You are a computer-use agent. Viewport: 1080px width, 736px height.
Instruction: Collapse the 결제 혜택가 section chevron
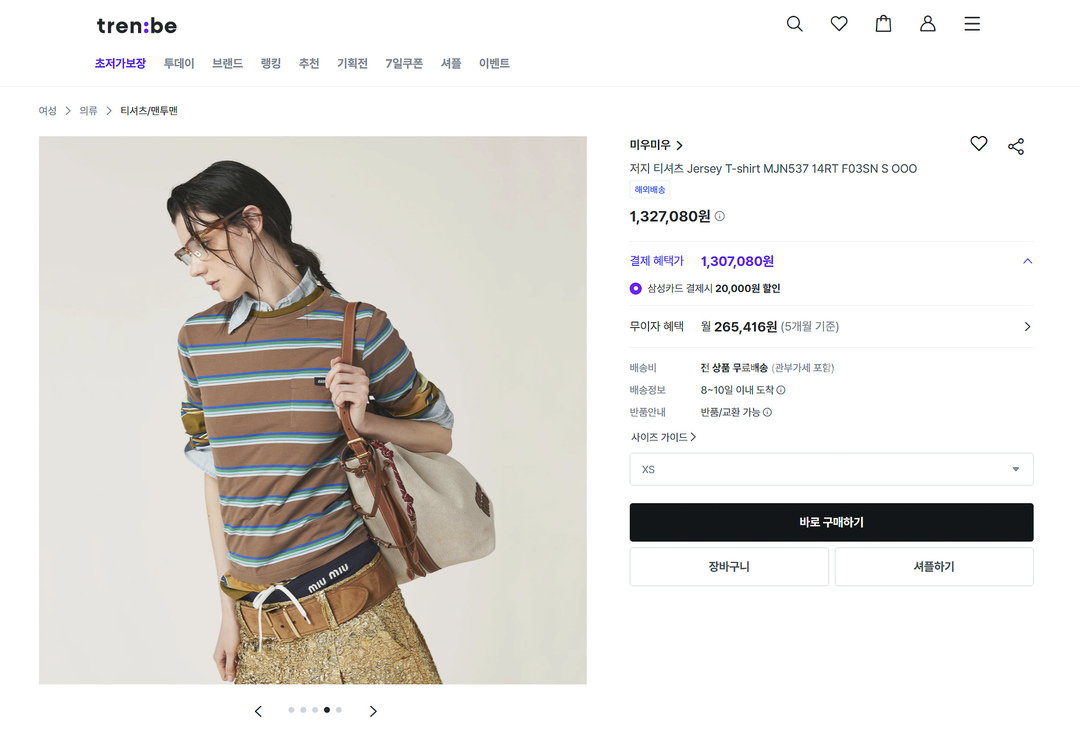click(1028, 261)
